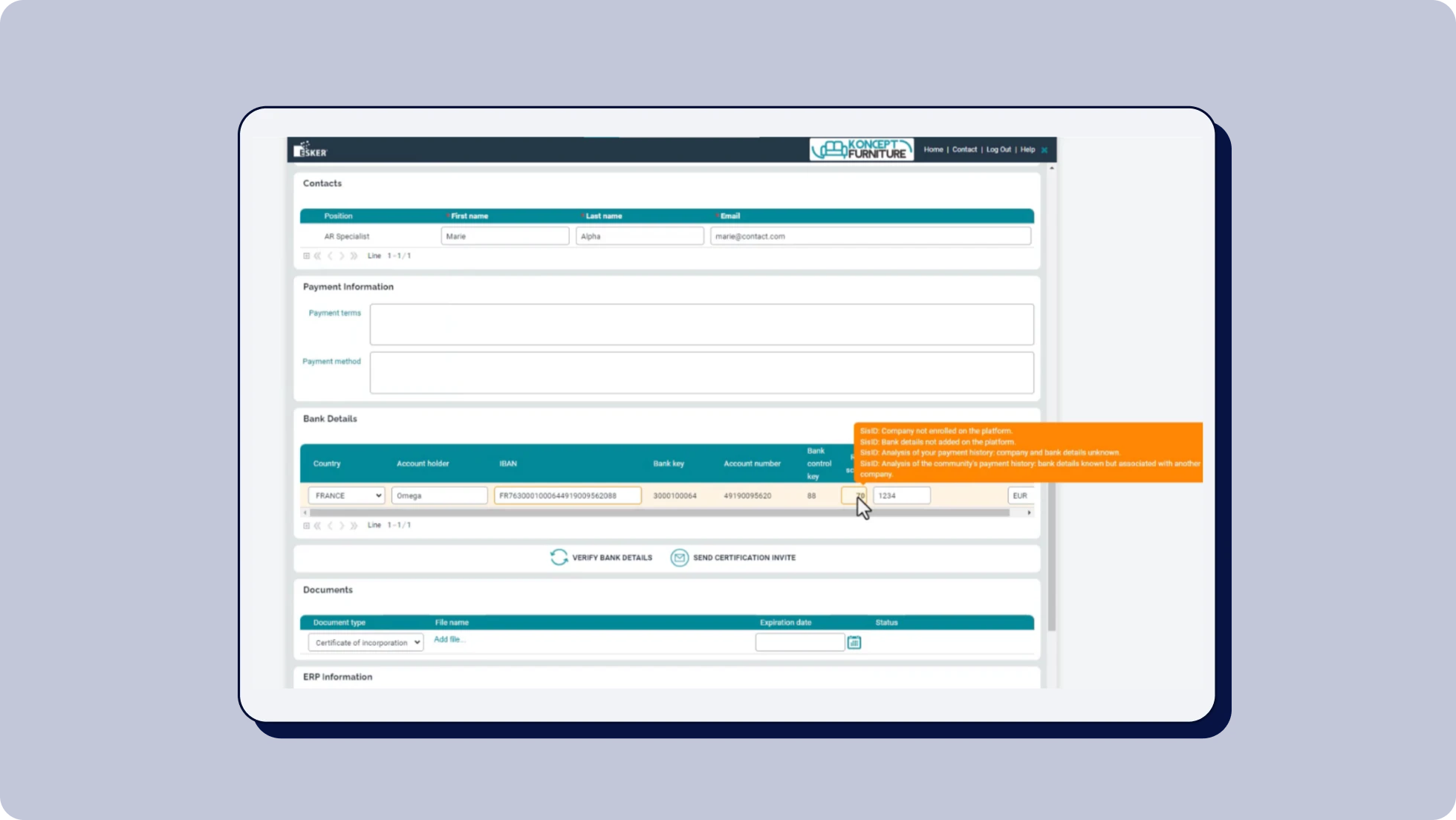Open the expiration date calendar picker
This screenshot has height=820, width=1456.
854,642
